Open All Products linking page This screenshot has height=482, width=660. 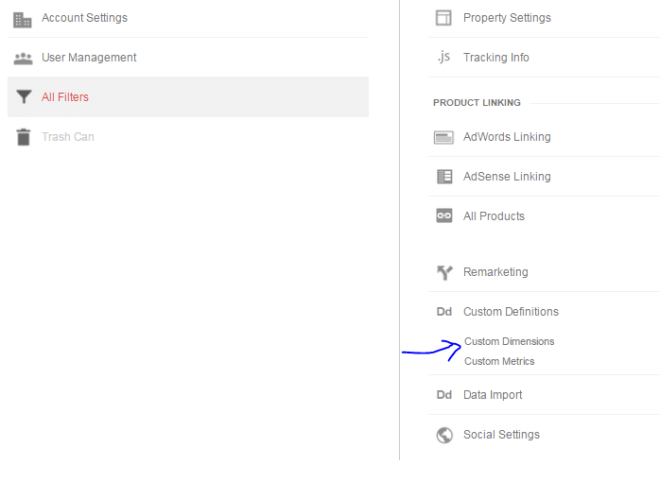click(x=494, y=216)
